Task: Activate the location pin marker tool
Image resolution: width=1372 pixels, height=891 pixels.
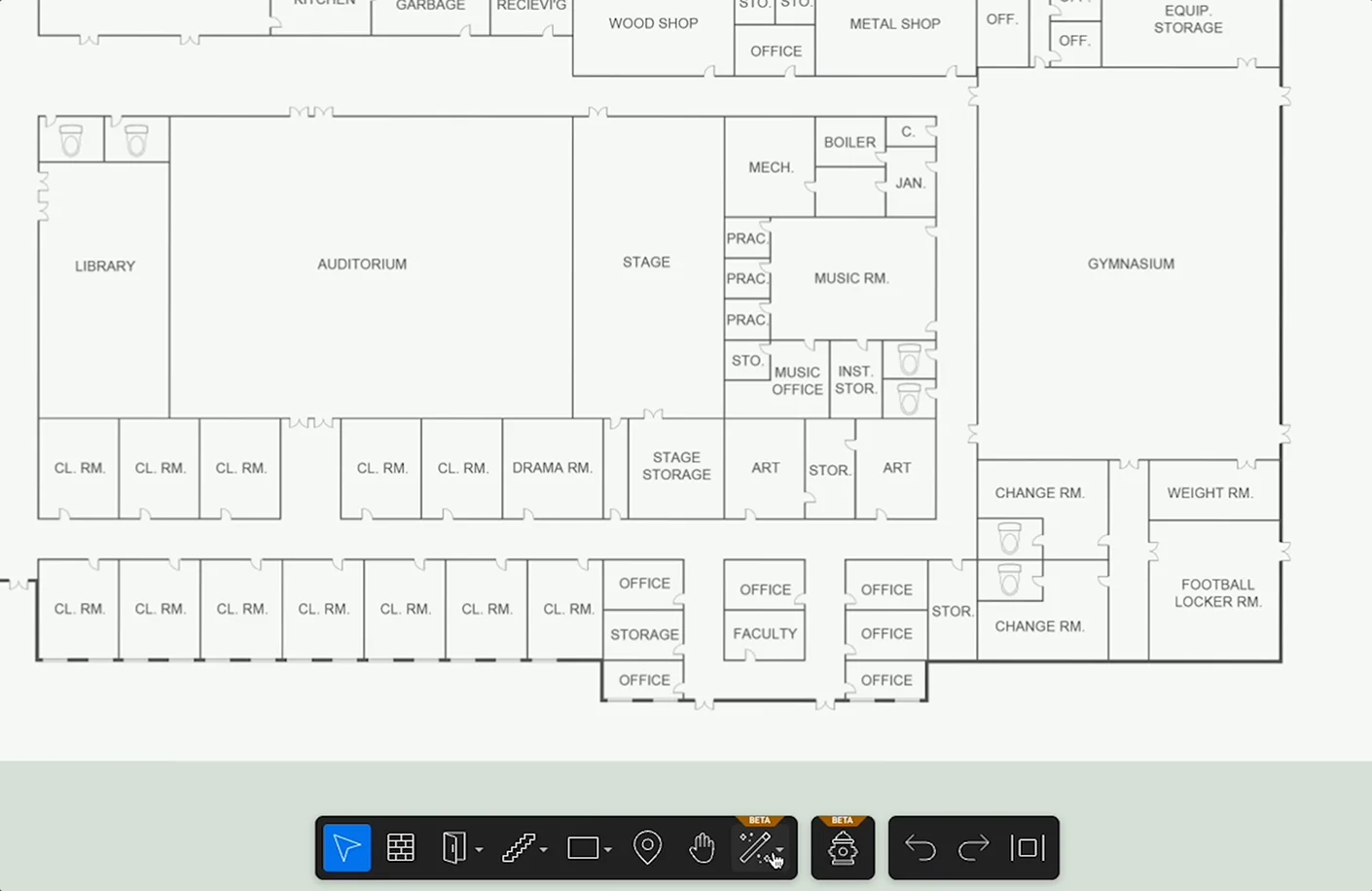Action: pyautogui.click(x=647, y=848)
